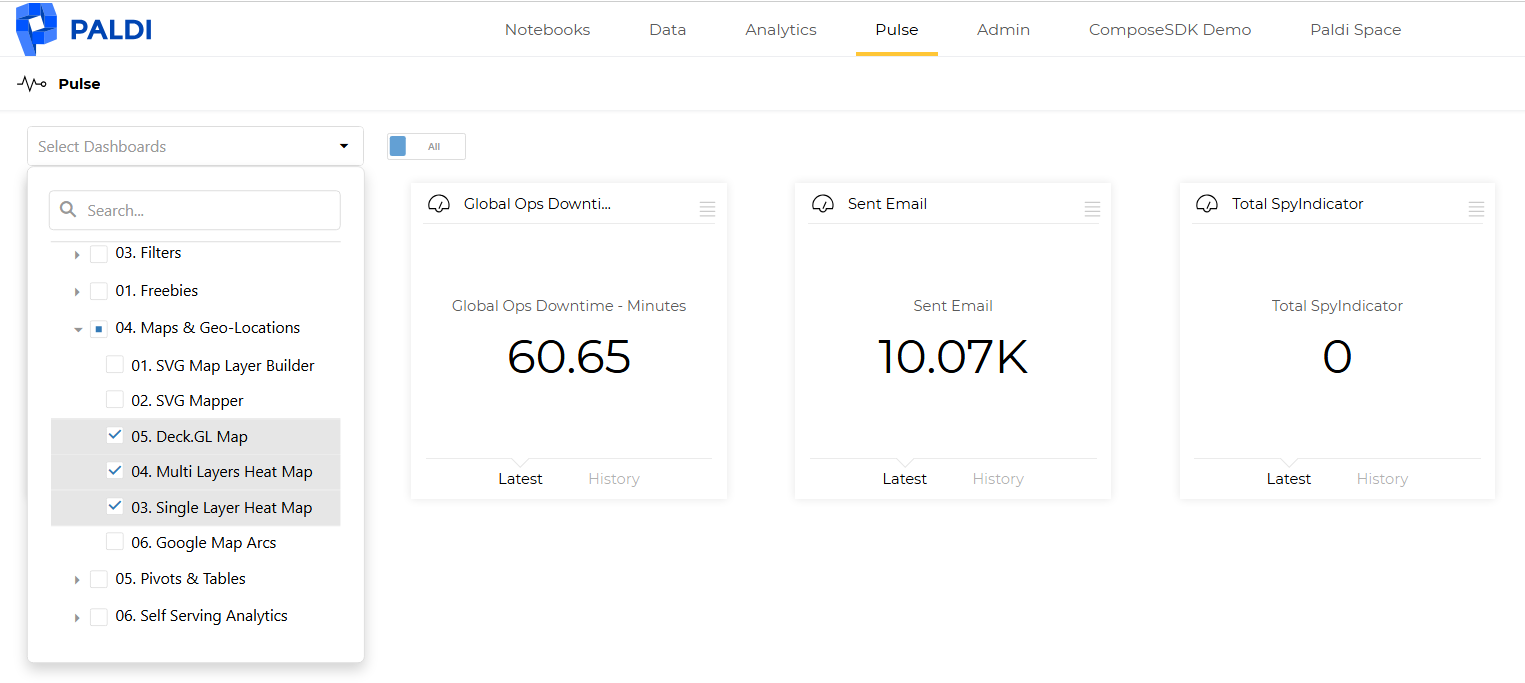This screenshot has width=1525, height=683.
Task: Uncheck the 05. Deck.GL Map checkbox
Action: (x=115, y=435)
